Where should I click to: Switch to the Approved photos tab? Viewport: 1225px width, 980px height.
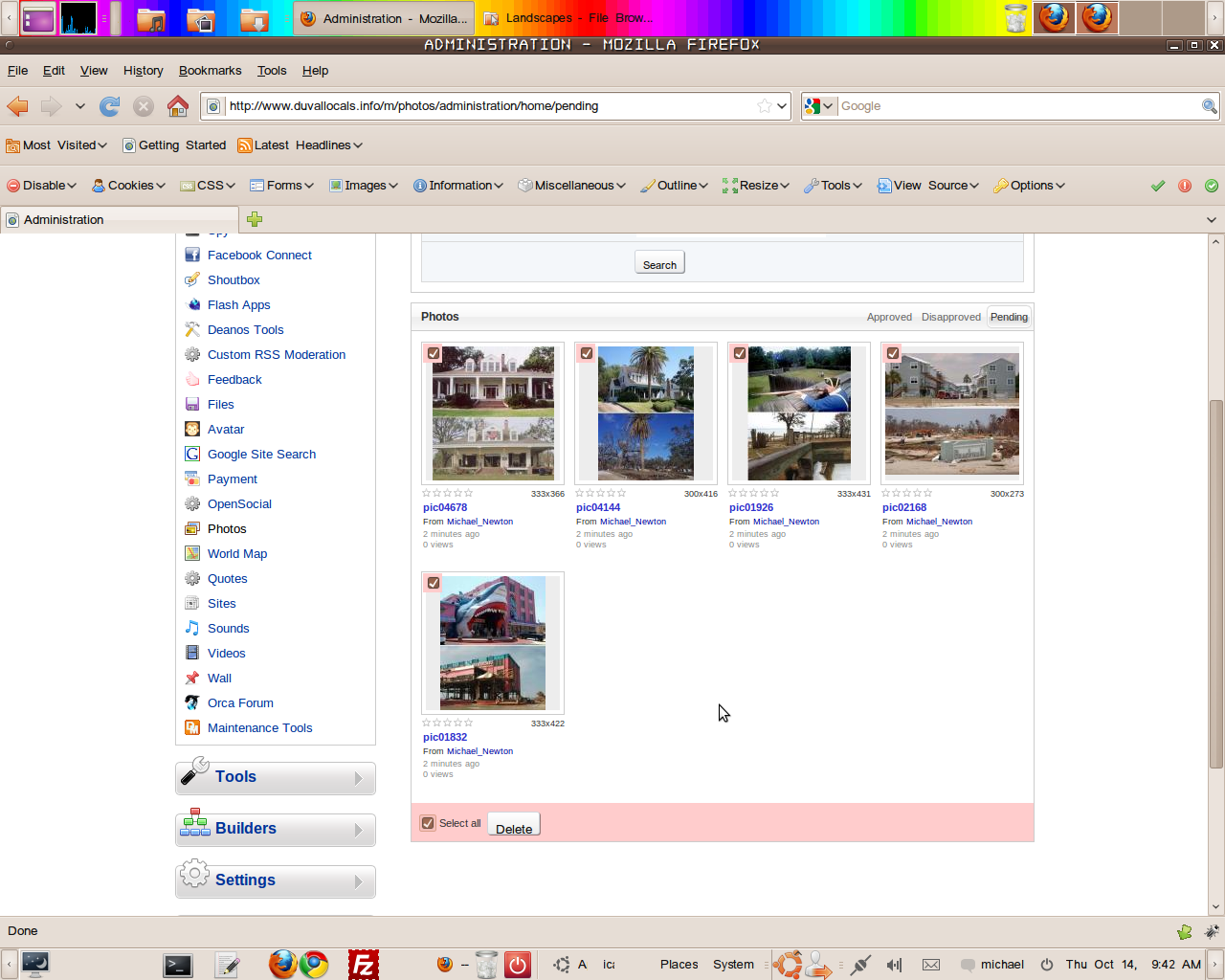[x=889, y=317]
